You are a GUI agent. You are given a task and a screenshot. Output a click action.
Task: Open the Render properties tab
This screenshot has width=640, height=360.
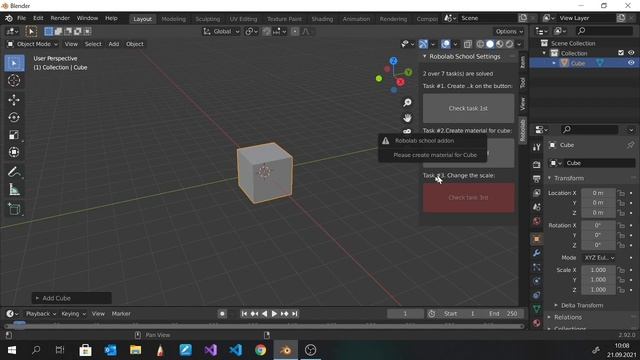537,164
